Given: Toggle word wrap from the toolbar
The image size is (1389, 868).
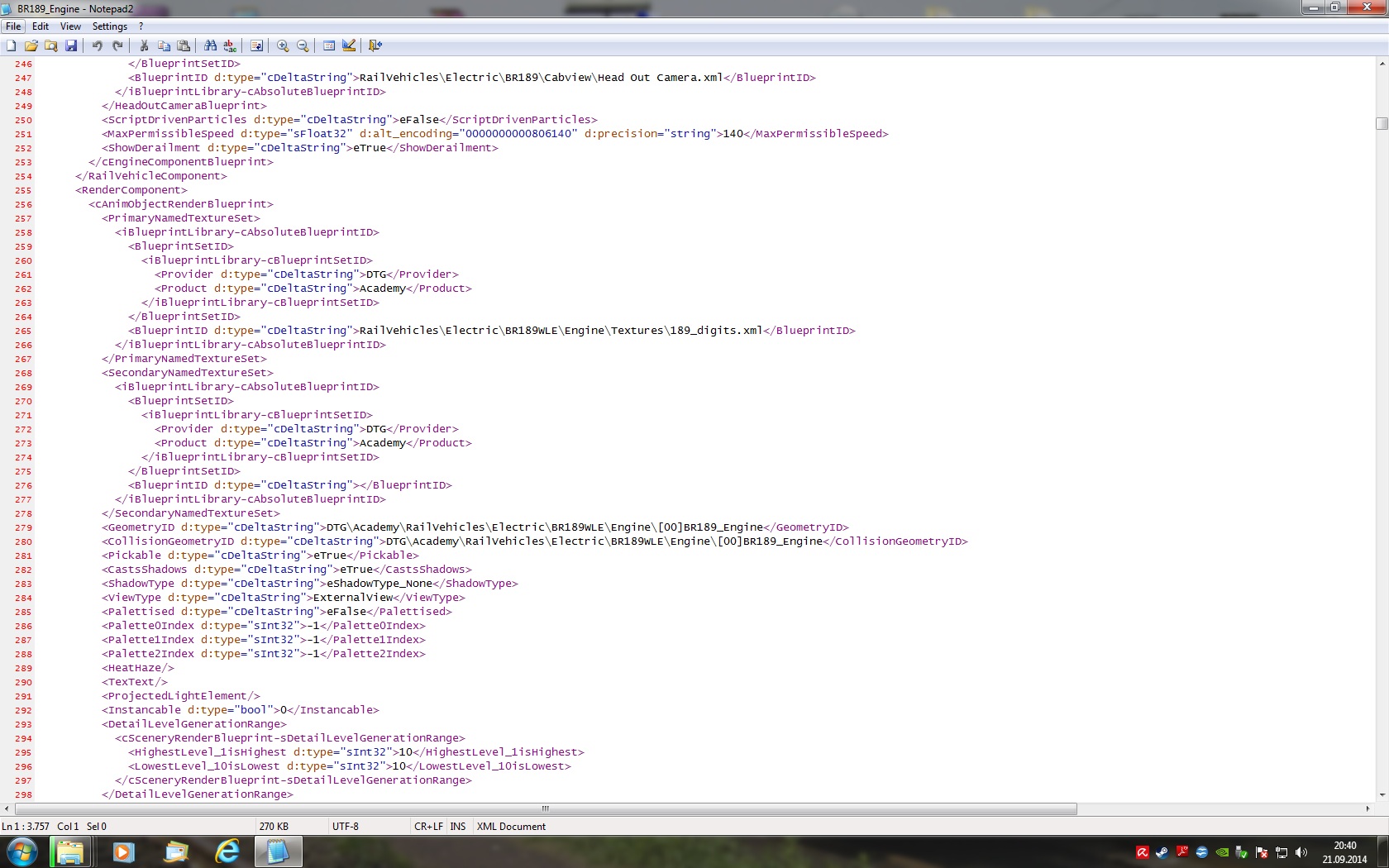Looking at the screenshot, I should pos(256,45).
